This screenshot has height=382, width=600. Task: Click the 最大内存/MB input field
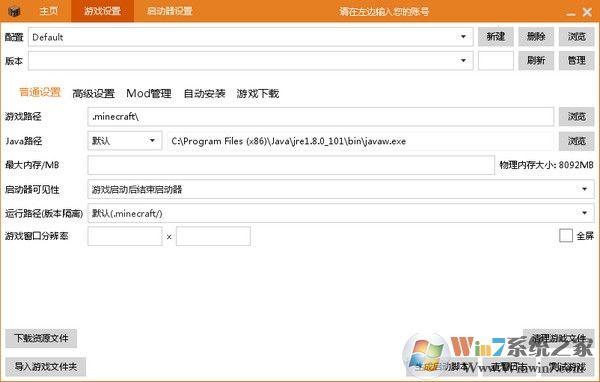(291, 165)
